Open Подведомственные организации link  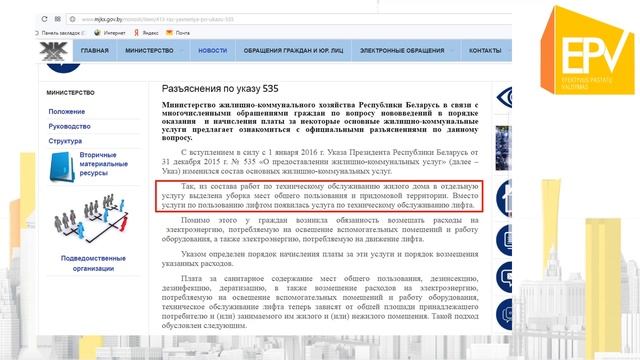click(x=93, y=263)
